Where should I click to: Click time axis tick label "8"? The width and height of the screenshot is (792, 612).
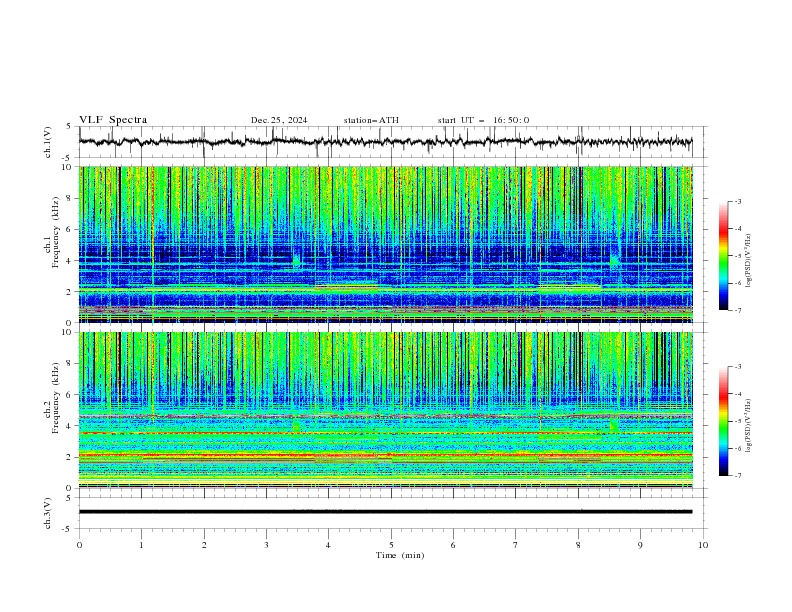pyautogui.click(x=578, y=545)
